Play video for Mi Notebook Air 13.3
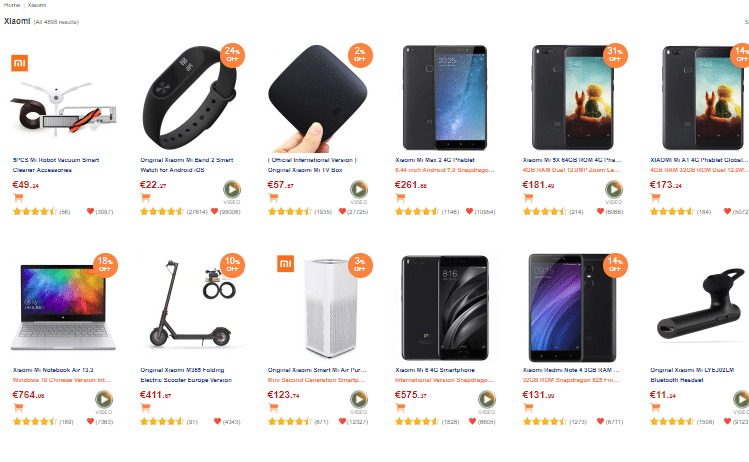 coord(104,399)
